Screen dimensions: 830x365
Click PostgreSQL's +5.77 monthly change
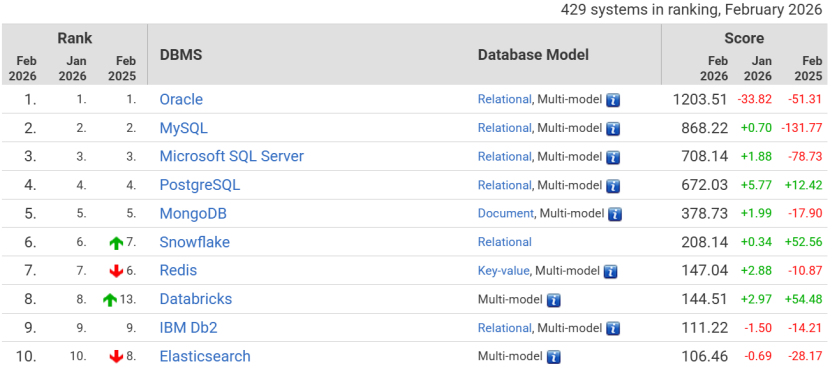756,185
